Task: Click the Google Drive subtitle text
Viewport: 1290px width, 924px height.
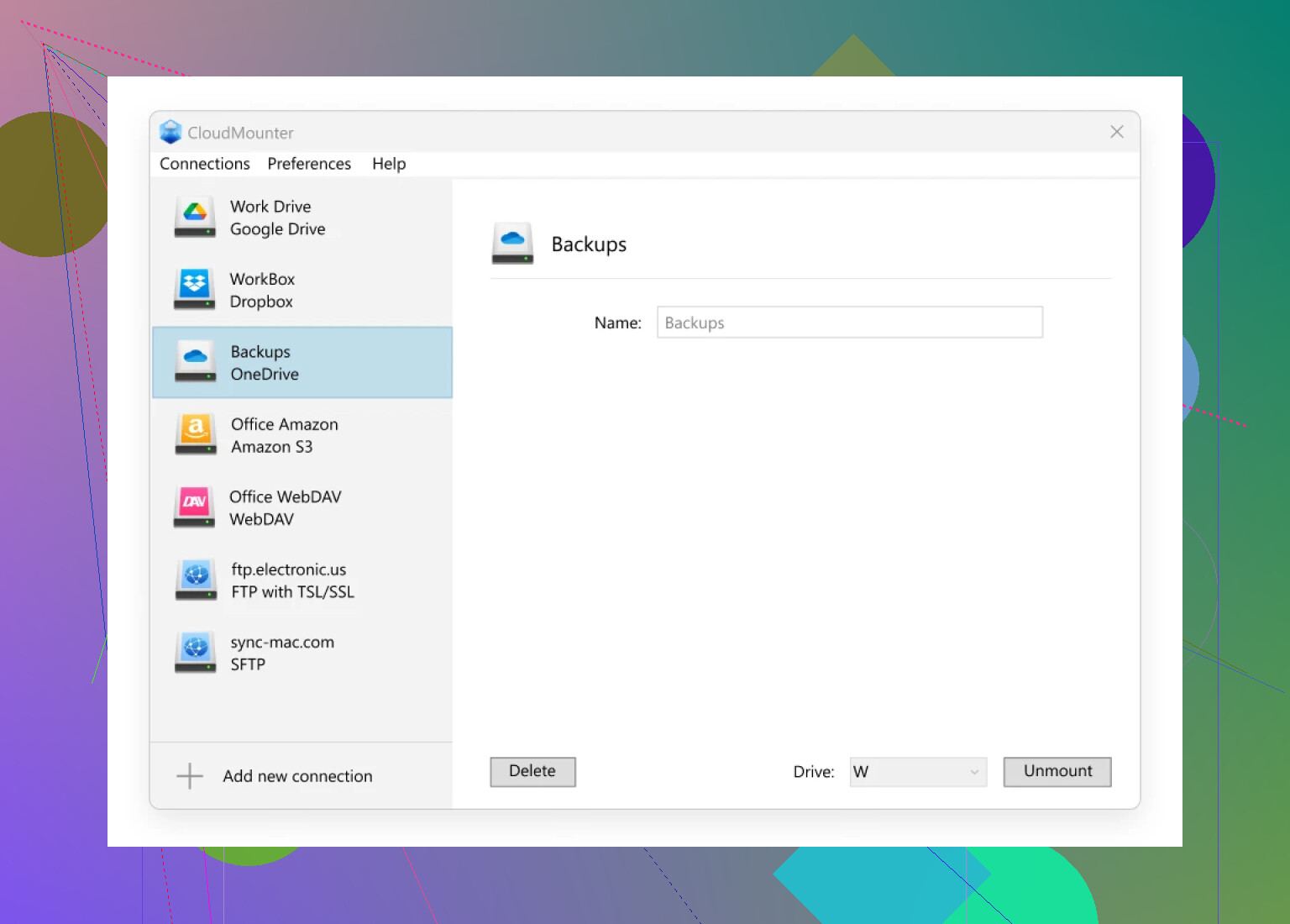Action: (277, 229)
